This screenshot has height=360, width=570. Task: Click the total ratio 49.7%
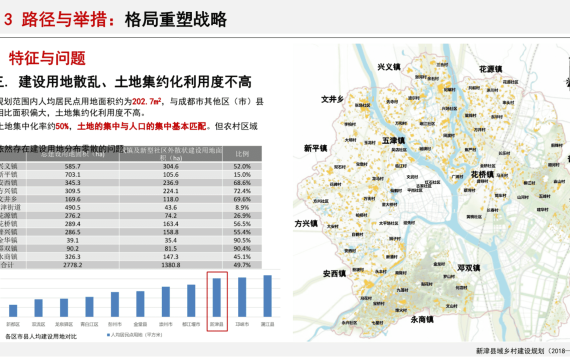[242, 265]
